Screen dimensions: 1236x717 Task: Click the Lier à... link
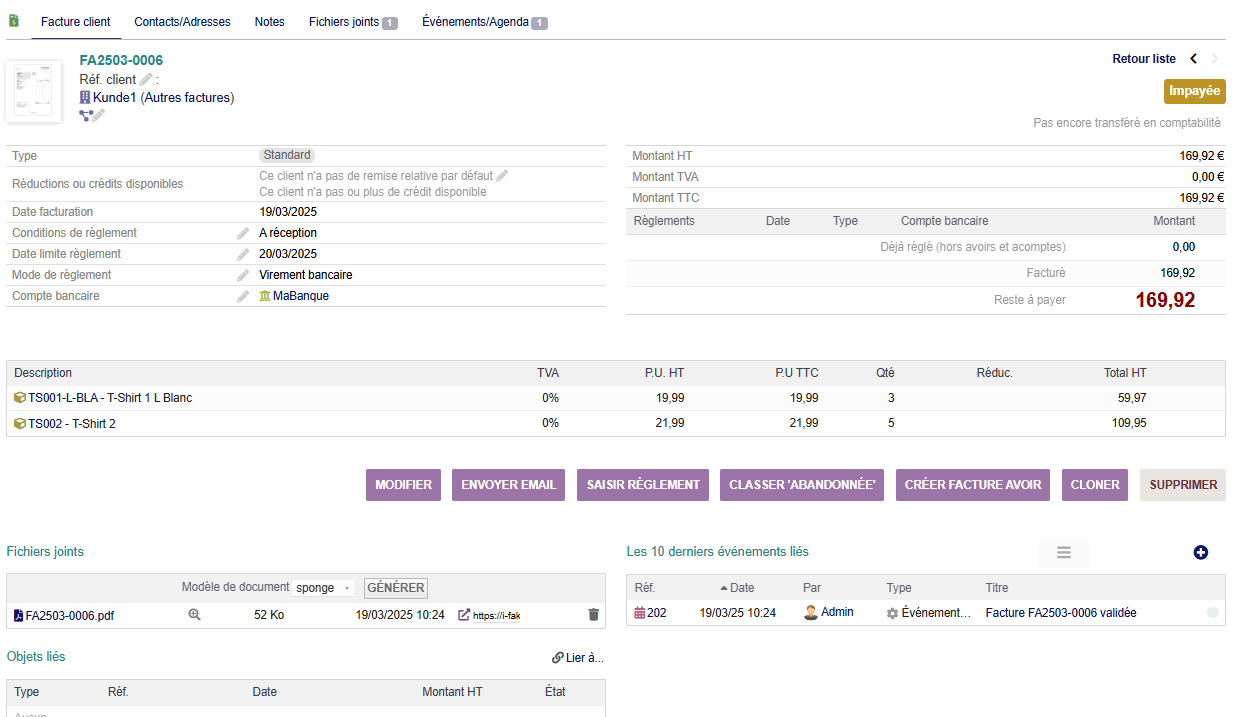click(578, 658)
